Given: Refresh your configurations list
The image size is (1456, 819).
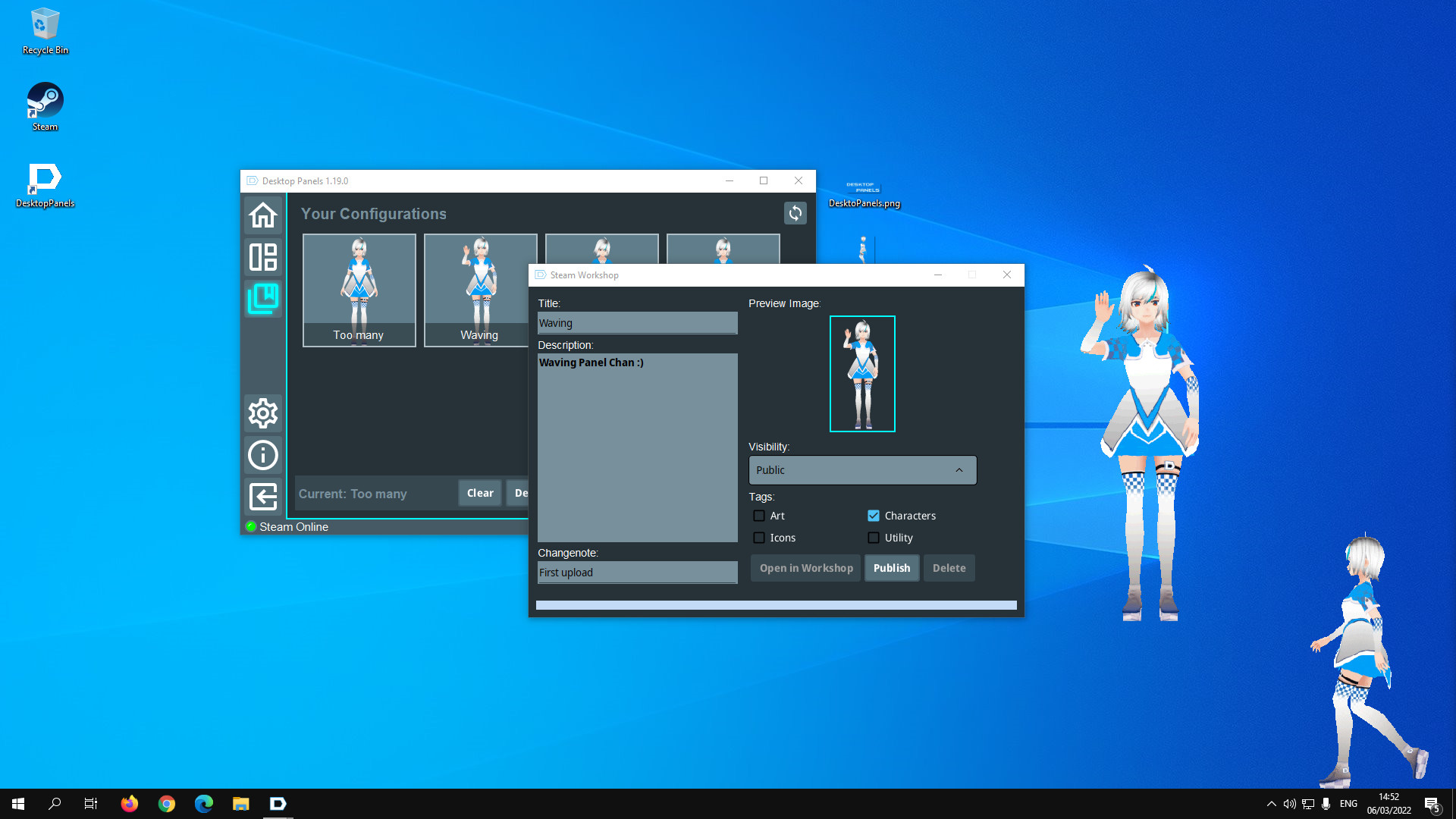Looking at the screenshot, I should pyautogui.click(x=795, y=213).
